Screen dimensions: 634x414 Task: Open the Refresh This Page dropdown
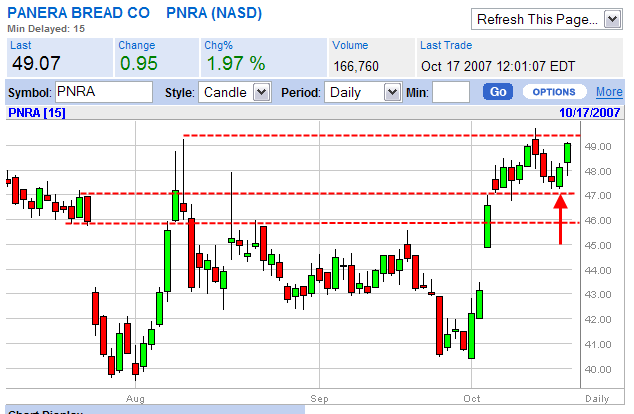coord(547,19)
